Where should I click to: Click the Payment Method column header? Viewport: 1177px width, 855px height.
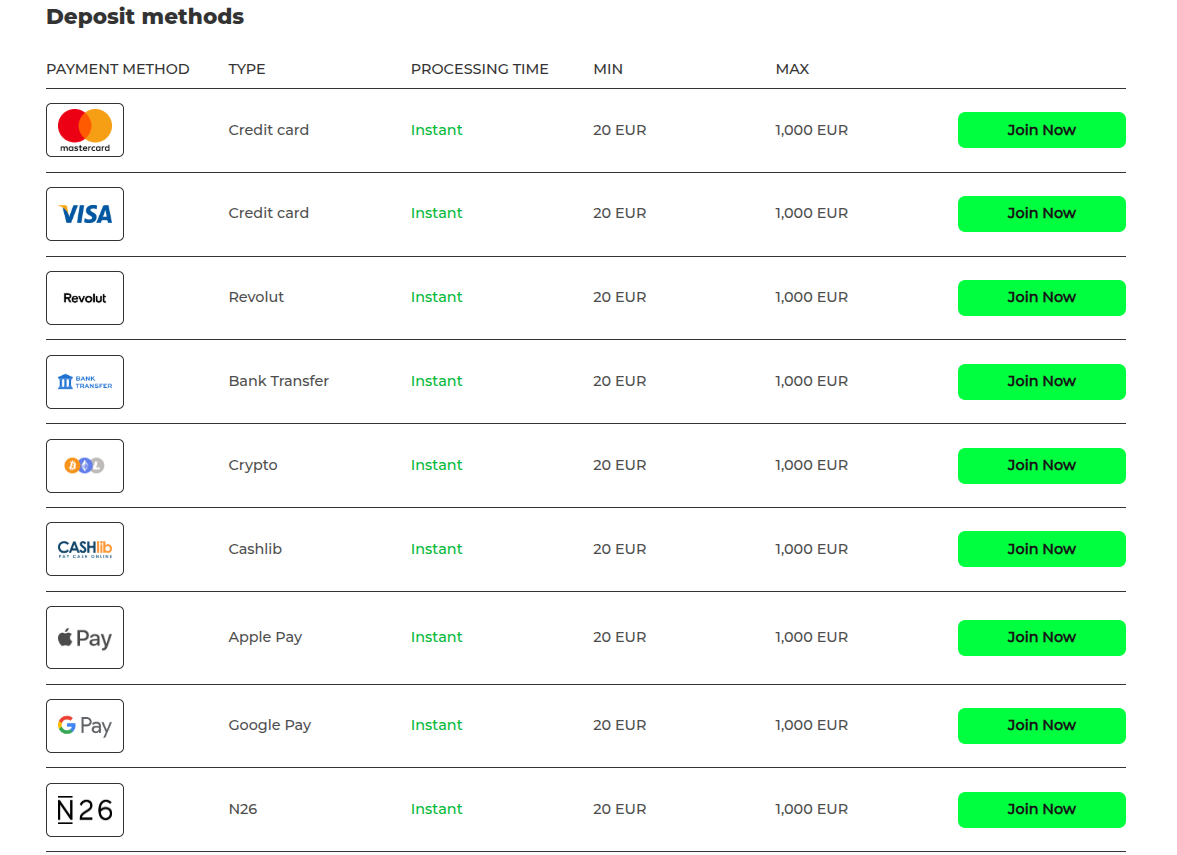[118, 69]
